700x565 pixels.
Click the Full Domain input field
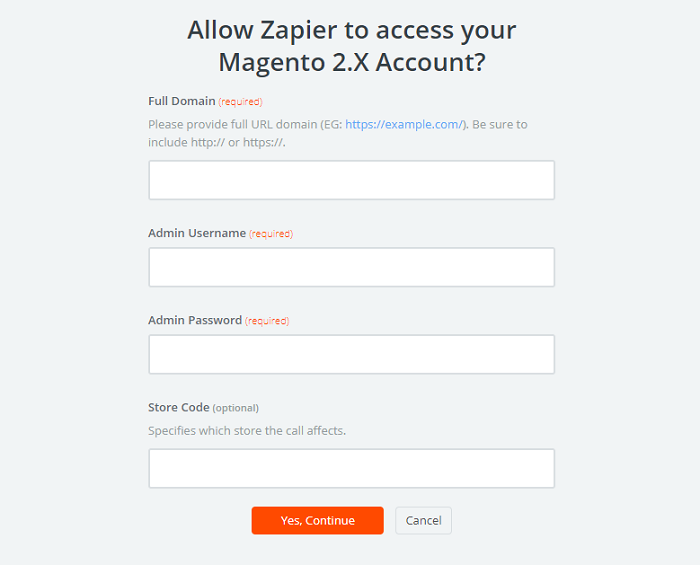[351, 180]
